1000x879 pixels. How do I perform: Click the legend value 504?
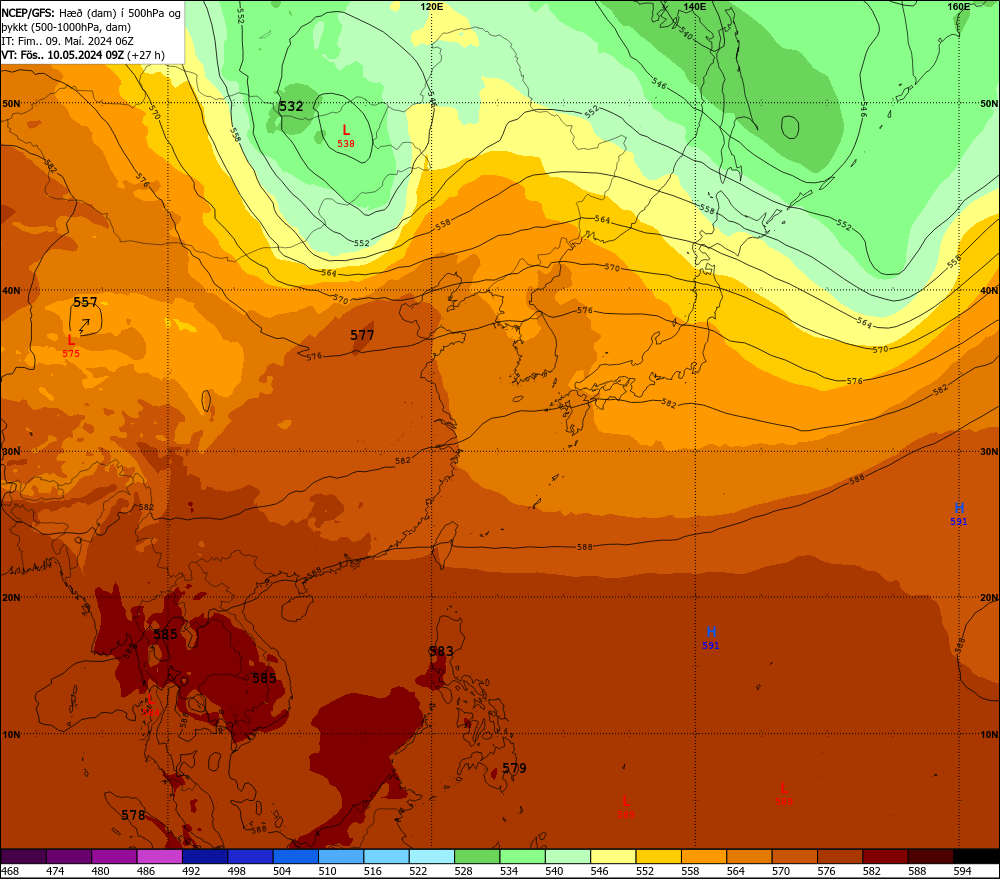(282, 871)
